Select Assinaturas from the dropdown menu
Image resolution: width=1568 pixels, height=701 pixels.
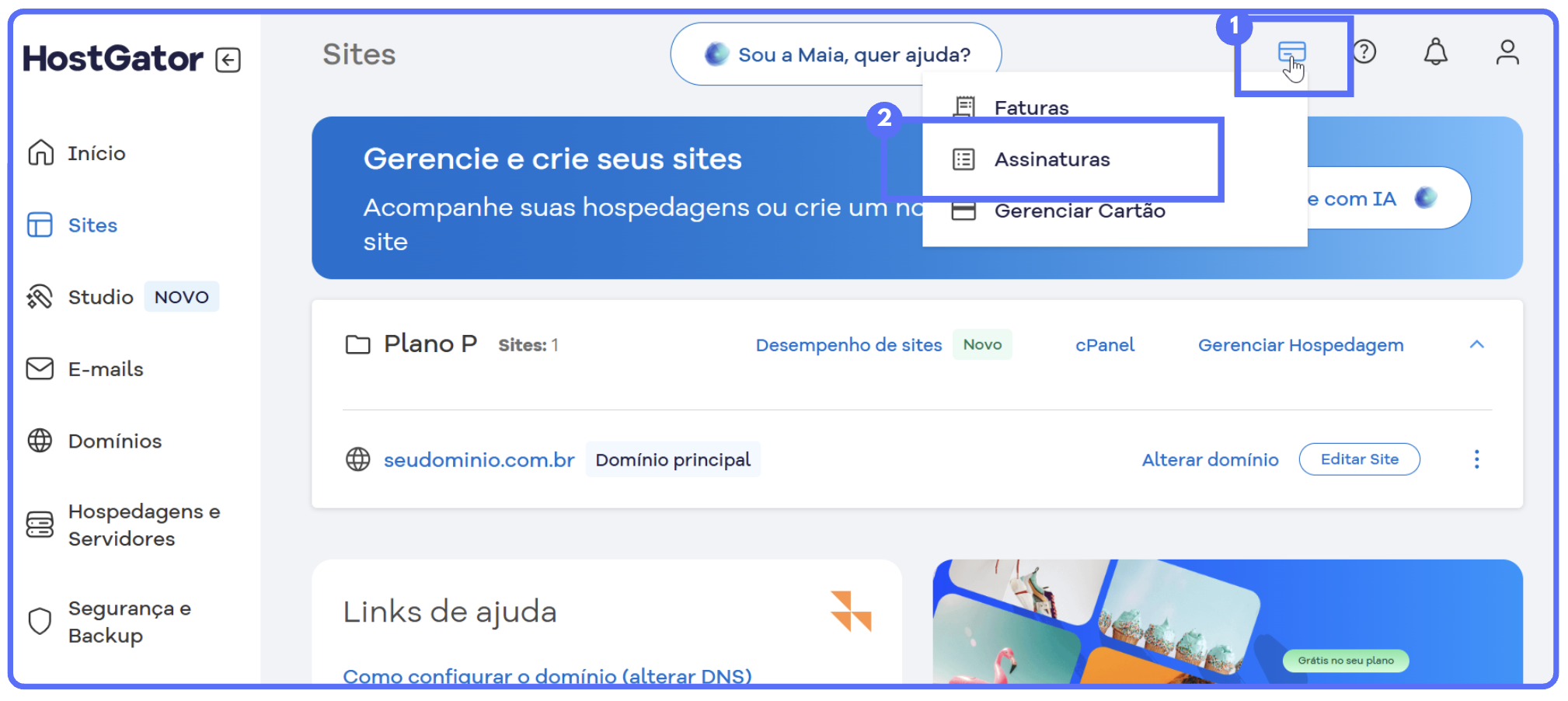click(1052, 159)
